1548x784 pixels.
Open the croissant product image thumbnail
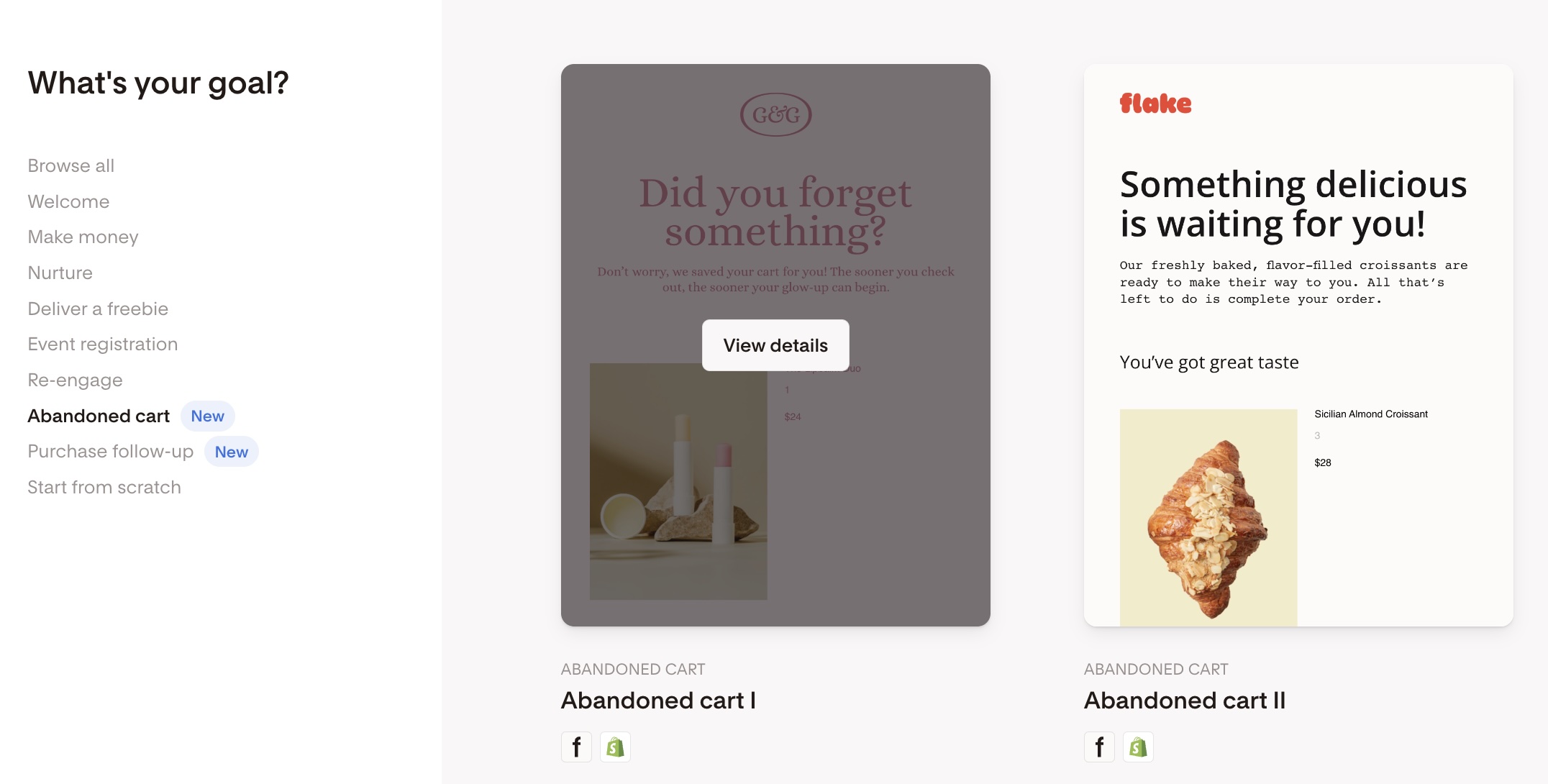click(1208, 517)
